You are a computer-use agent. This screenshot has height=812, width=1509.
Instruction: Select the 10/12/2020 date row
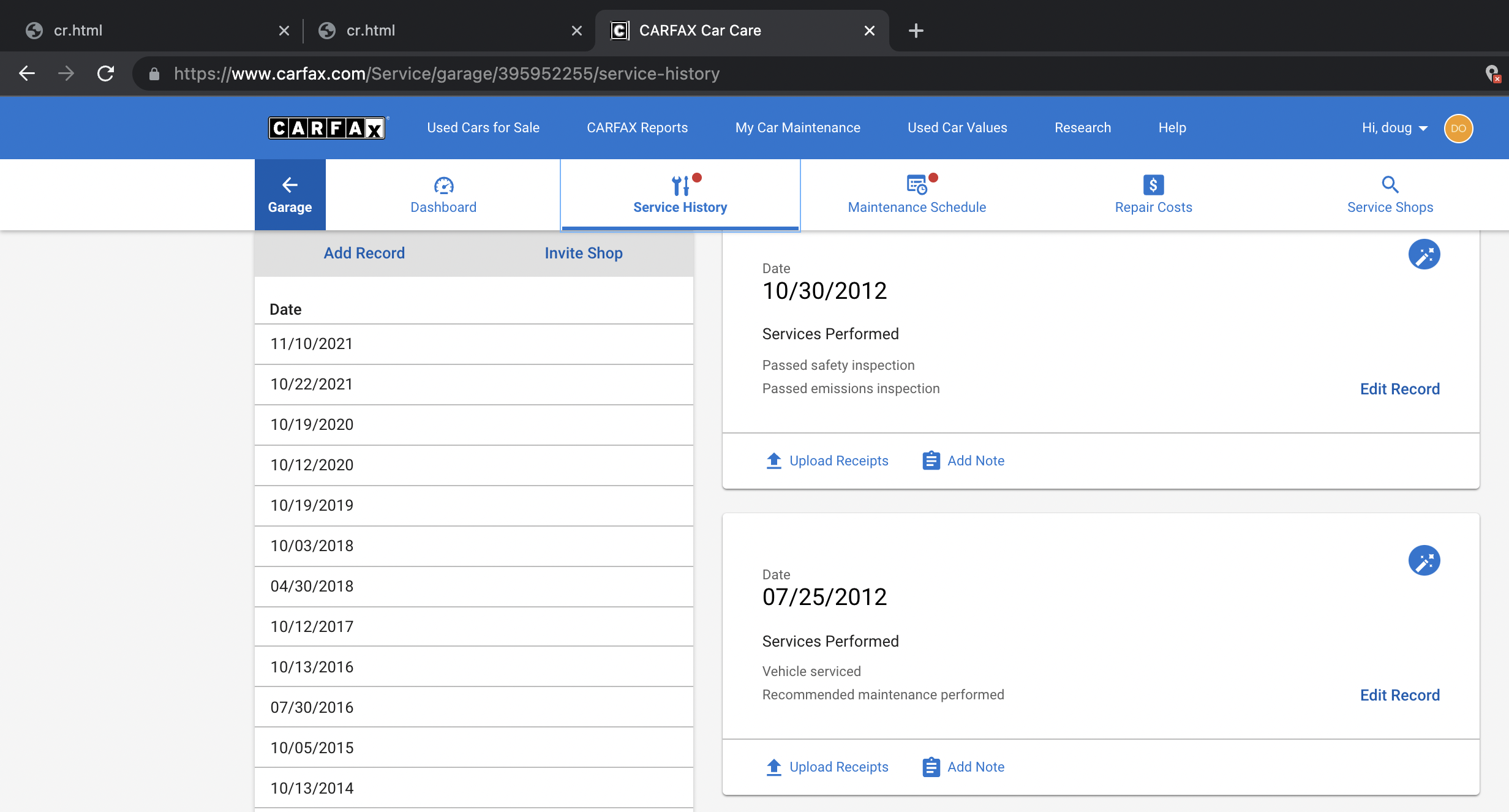[474, 465]
